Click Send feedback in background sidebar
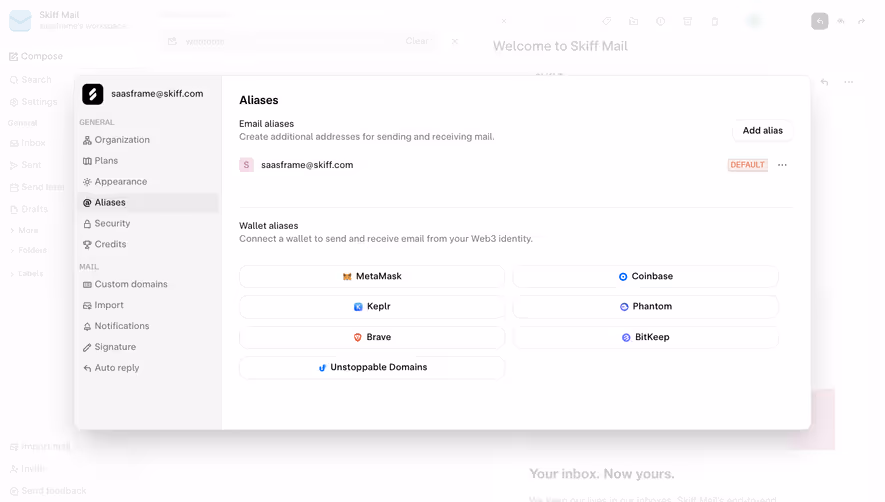The image size is (885, 502). click(x=48, y=491)
